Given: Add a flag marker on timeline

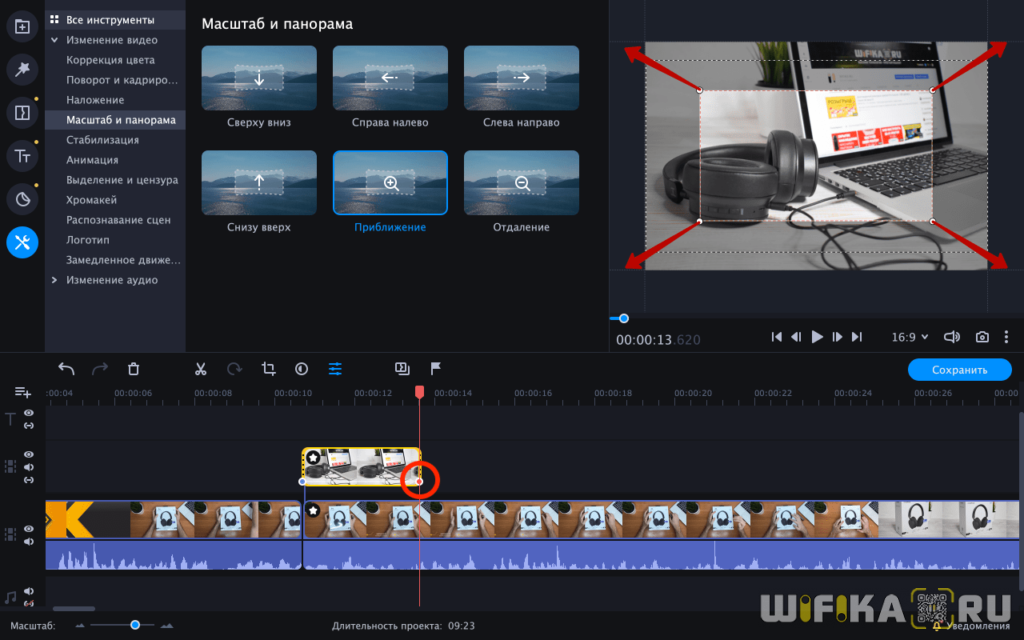Looking at the screenshot, I should pos(435,369).
